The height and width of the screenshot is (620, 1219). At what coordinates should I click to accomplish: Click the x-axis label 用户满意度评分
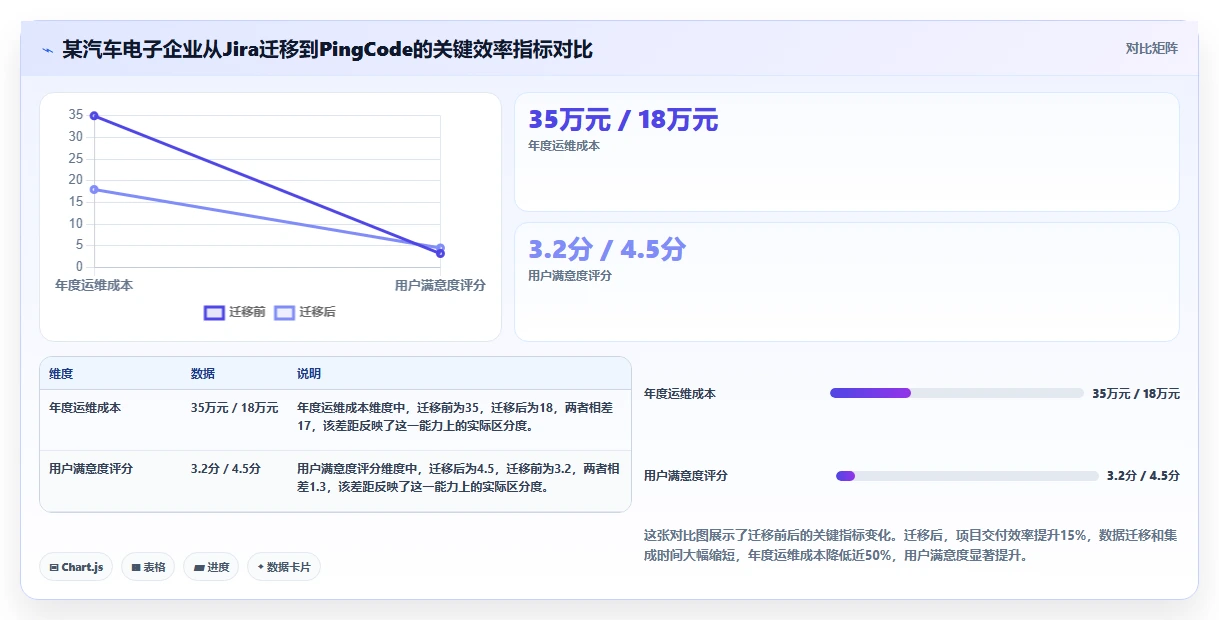[440, 285]
